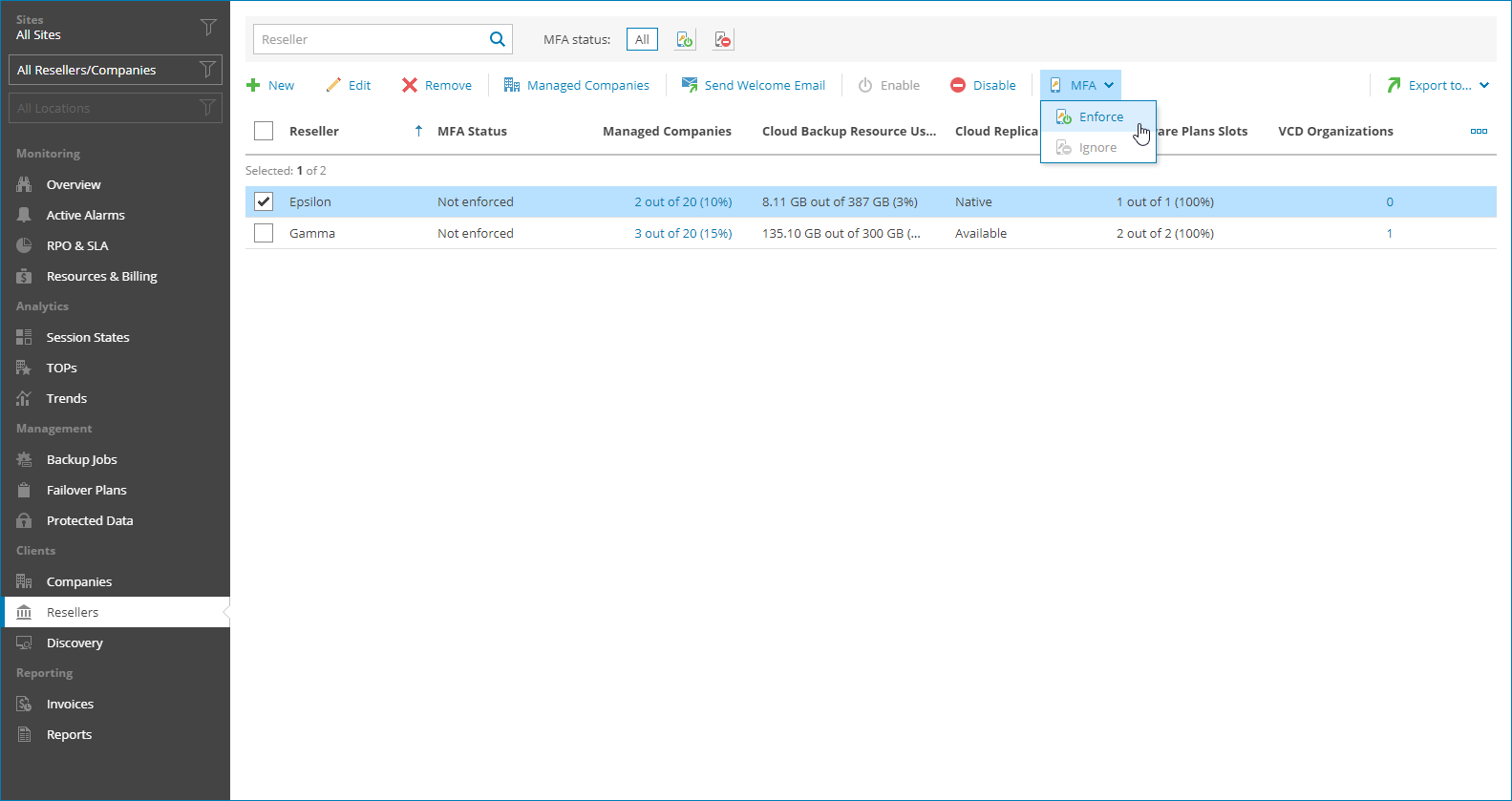This screenshot has height=801, width=1512.
Task: Click the Edit button
Action: (348, 85)
